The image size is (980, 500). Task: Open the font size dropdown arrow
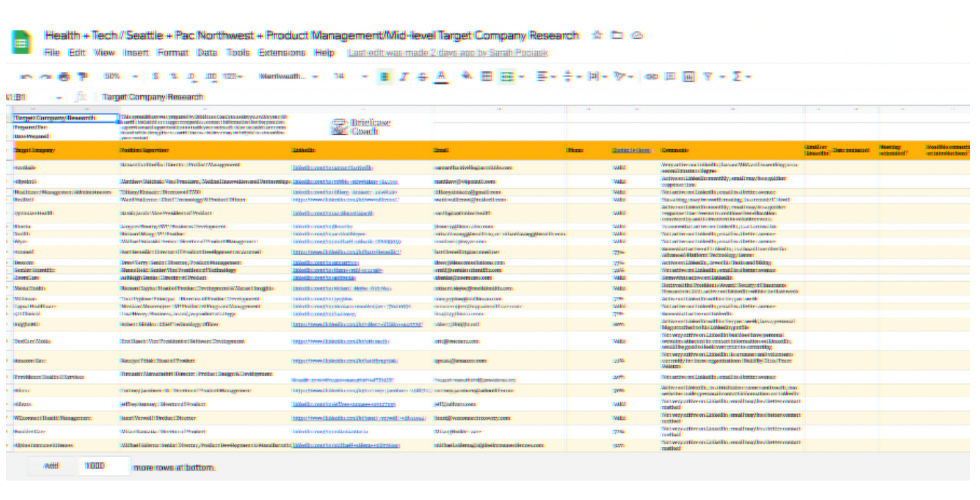pyautogui.click(x=365, y=76)
